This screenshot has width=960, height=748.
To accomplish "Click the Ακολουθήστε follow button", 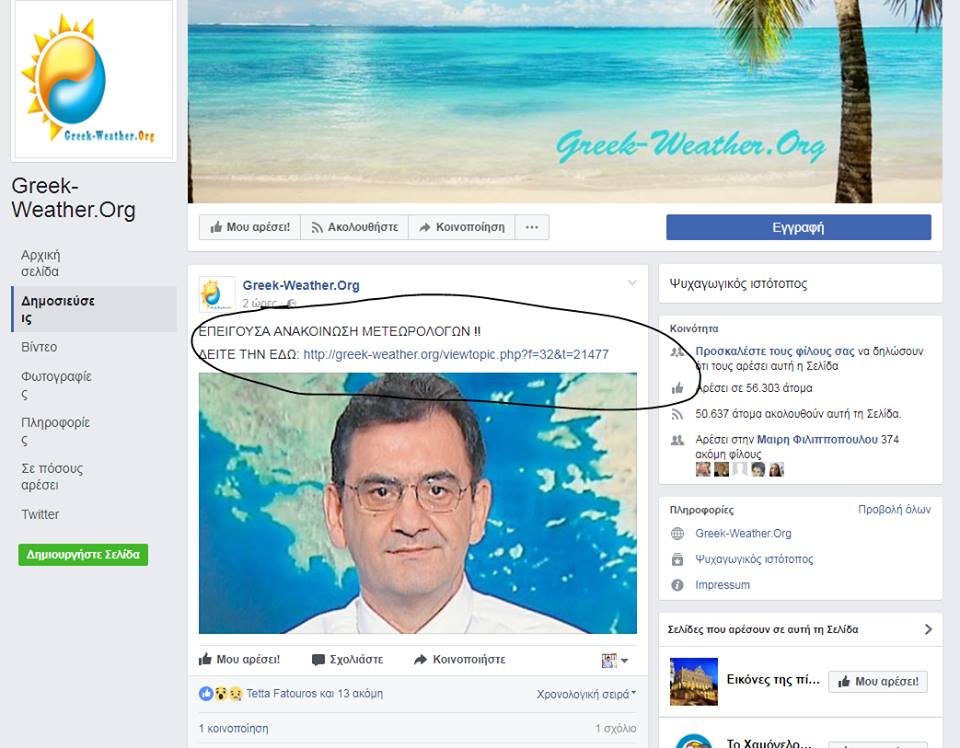I will (354, 227).
